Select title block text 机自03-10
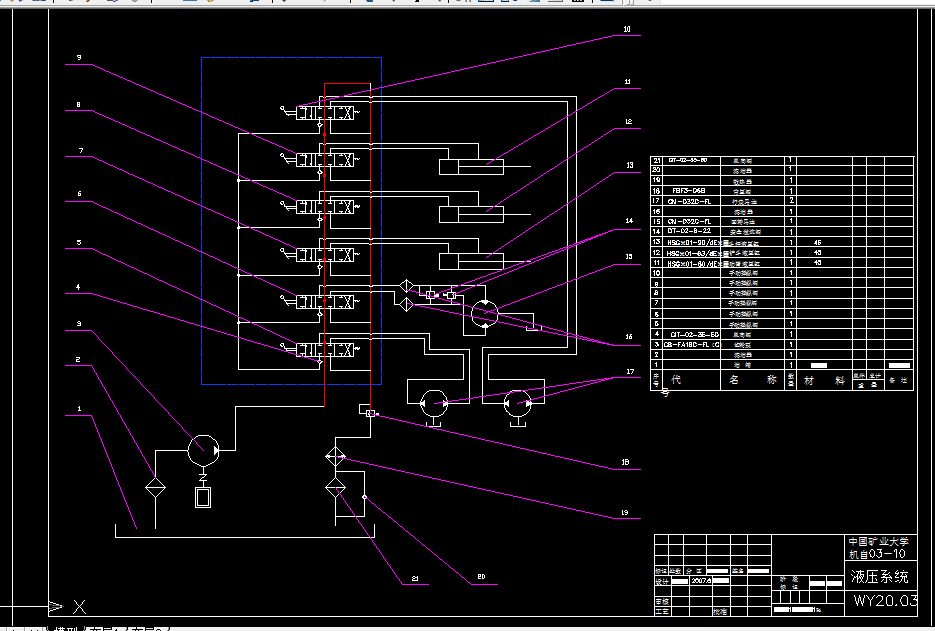The image size is (935, 631). [x=877, y=554]
